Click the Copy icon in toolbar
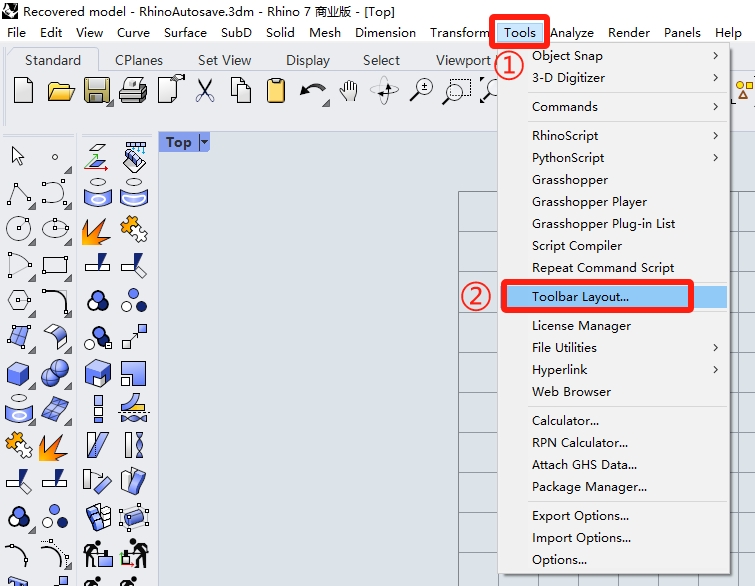Viewport: 755px width, 586px height. coord(241,91)
